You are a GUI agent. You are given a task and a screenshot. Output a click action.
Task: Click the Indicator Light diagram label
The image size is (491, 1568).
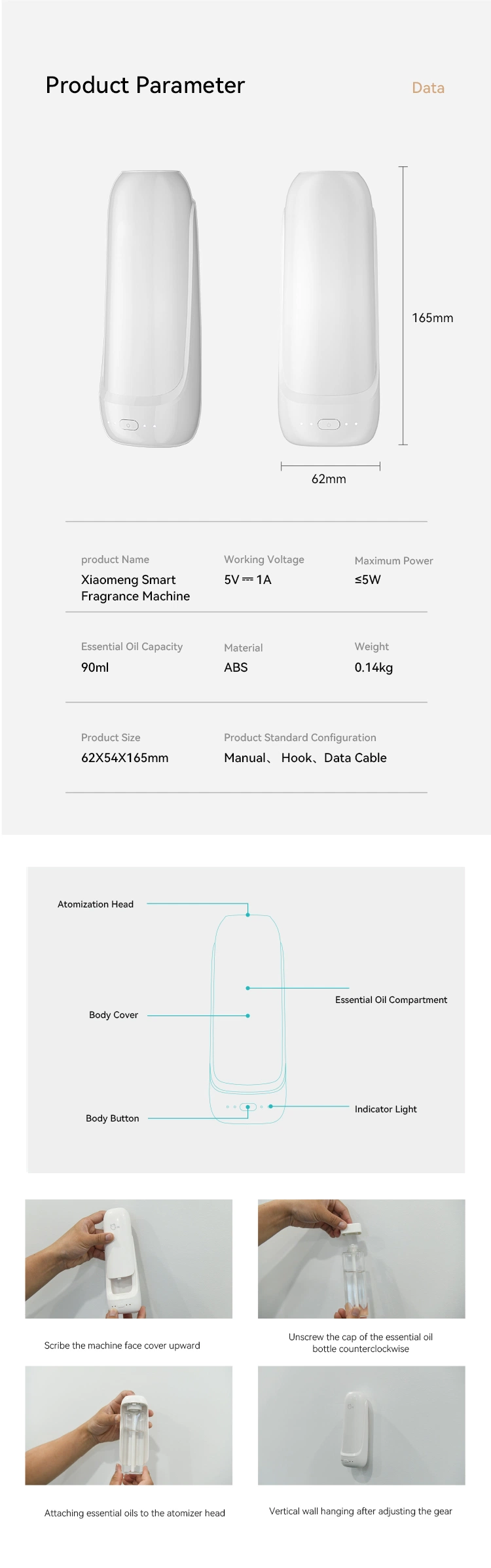pos(386,1109)
